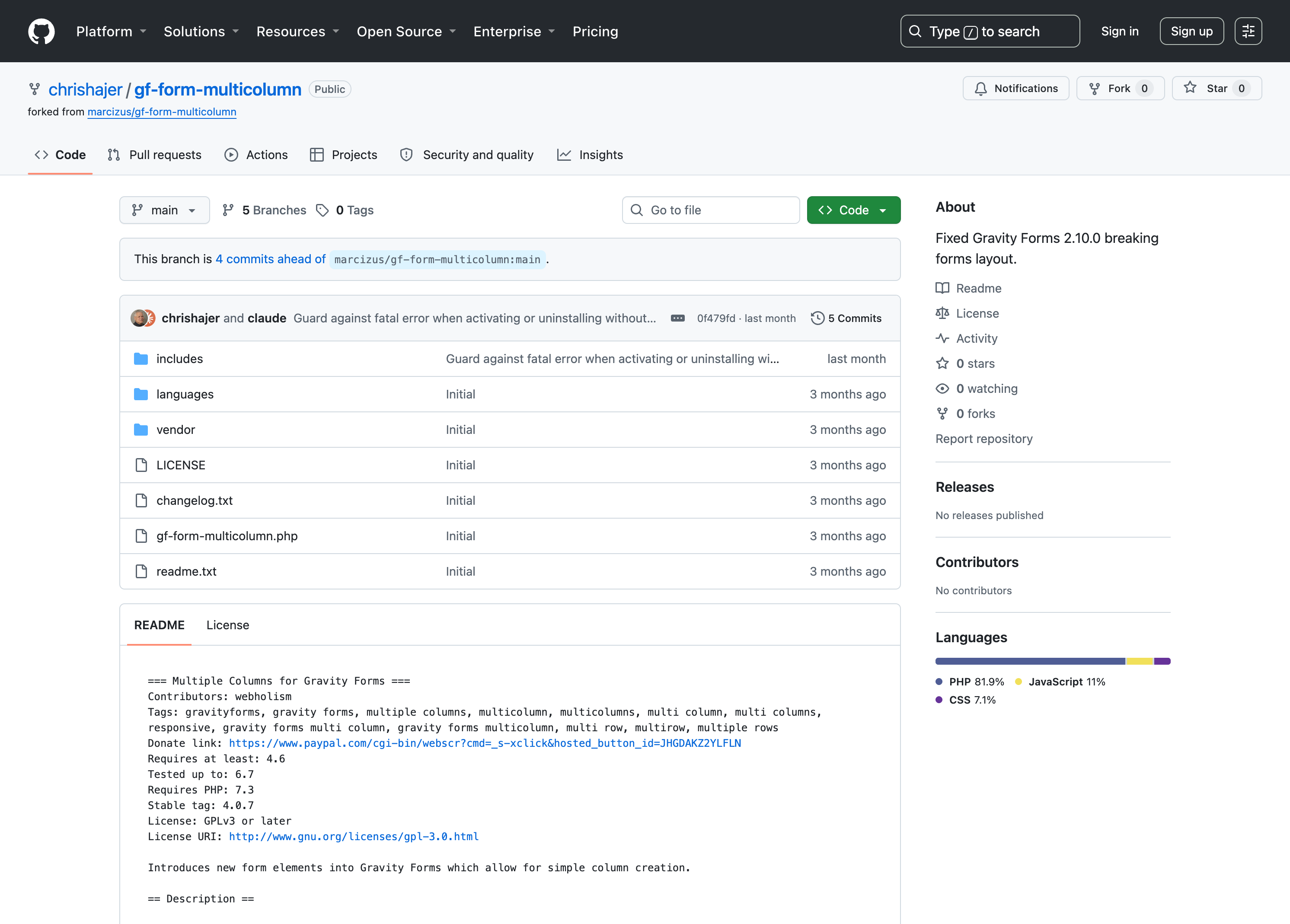This screenshot has width=1290, height=924.
Task: Click the Report repository link
Action: pos(984,439)
